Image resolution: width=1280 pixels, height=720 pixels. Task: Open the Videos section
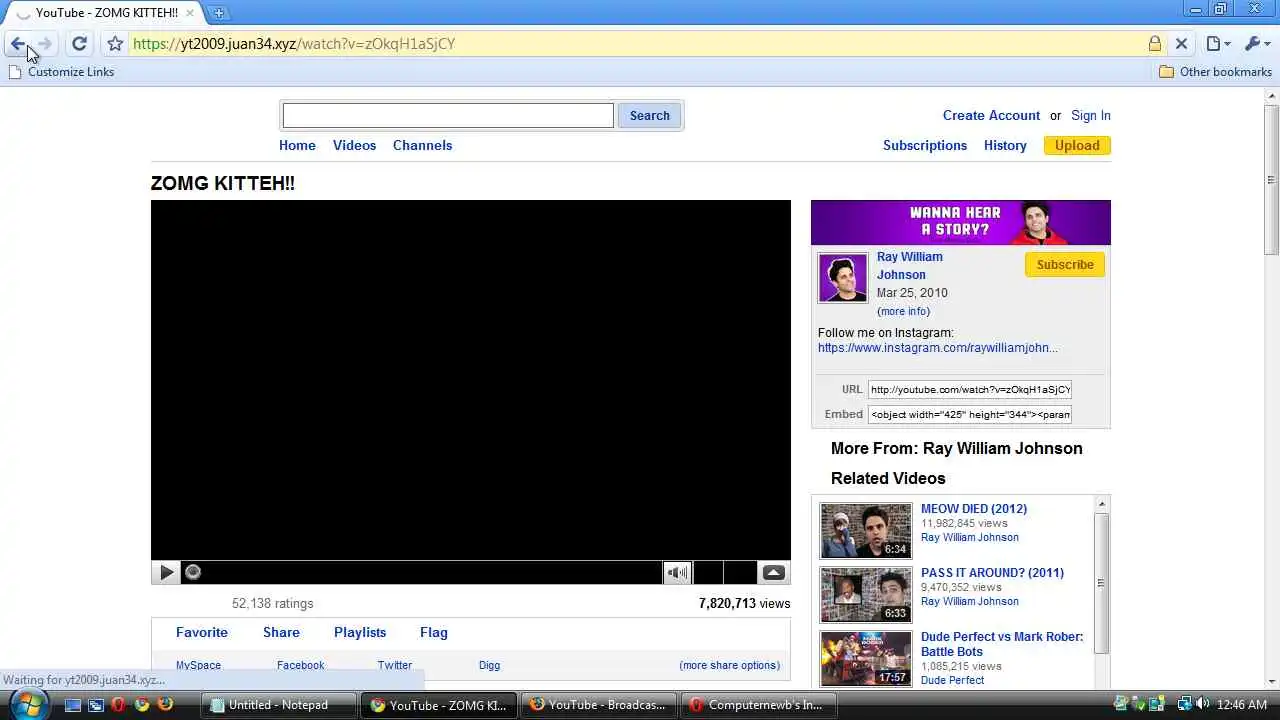click(354, 146)
